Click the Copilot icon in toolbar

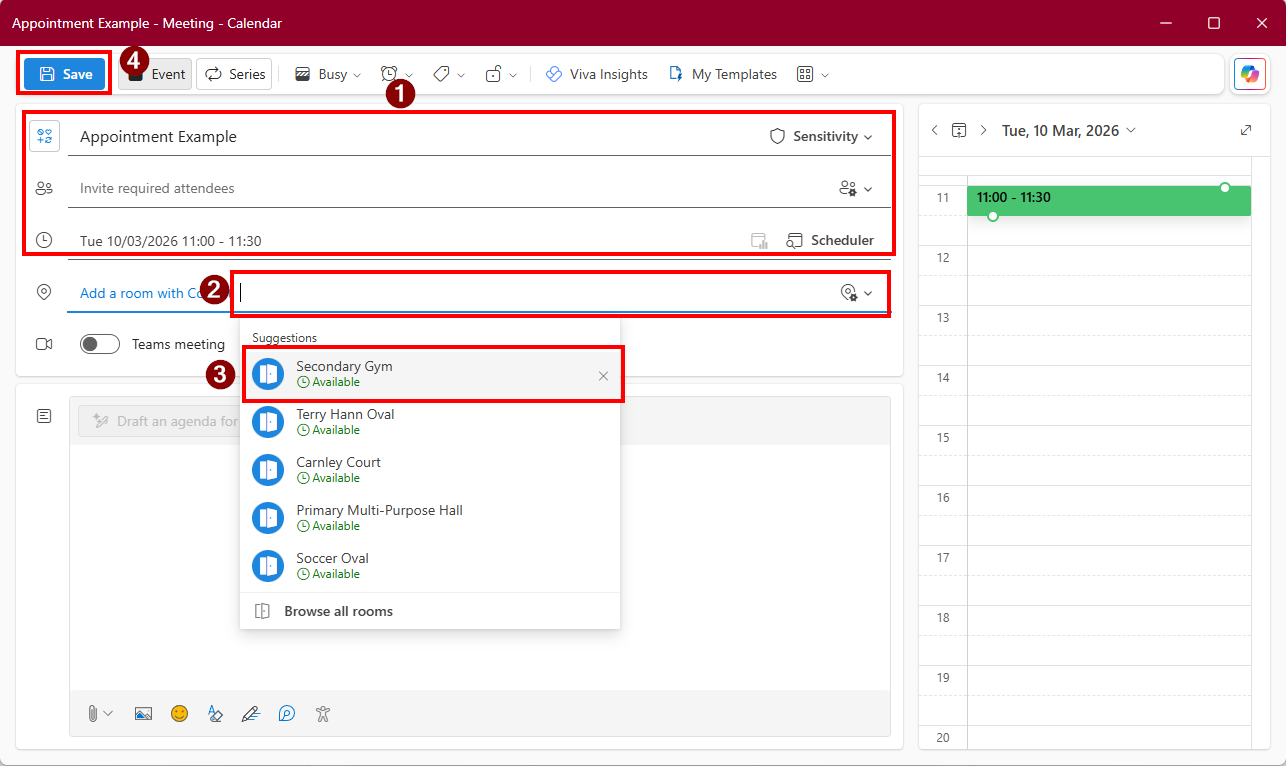tap(1249, 74)
